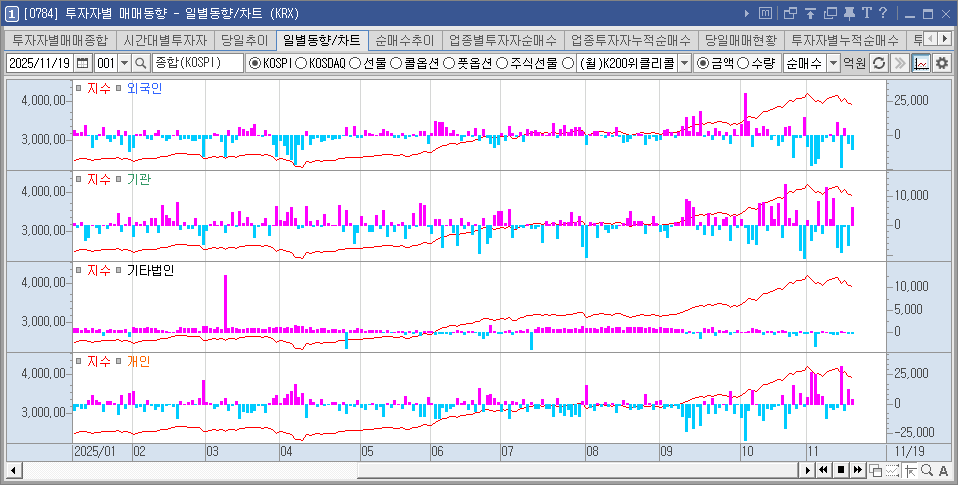Pin the window with the pushpin icon
This screenshot has height=485, width=958.
tap(849, 13)
